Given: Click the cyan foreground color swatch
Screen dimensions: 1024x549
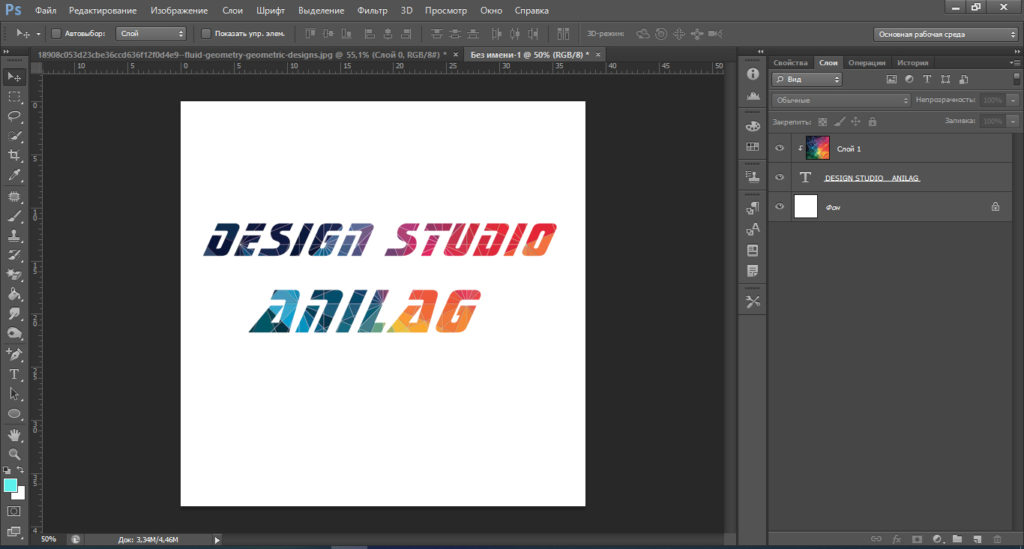Looking at the screenshot, I should tap(10, 485).
